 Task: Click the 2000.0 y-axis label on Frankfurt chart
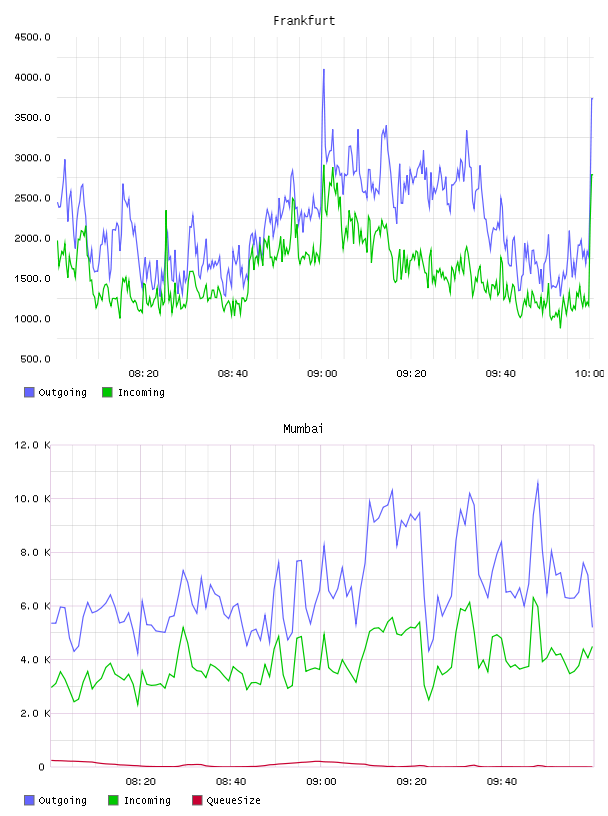click(x=32, y=238)
